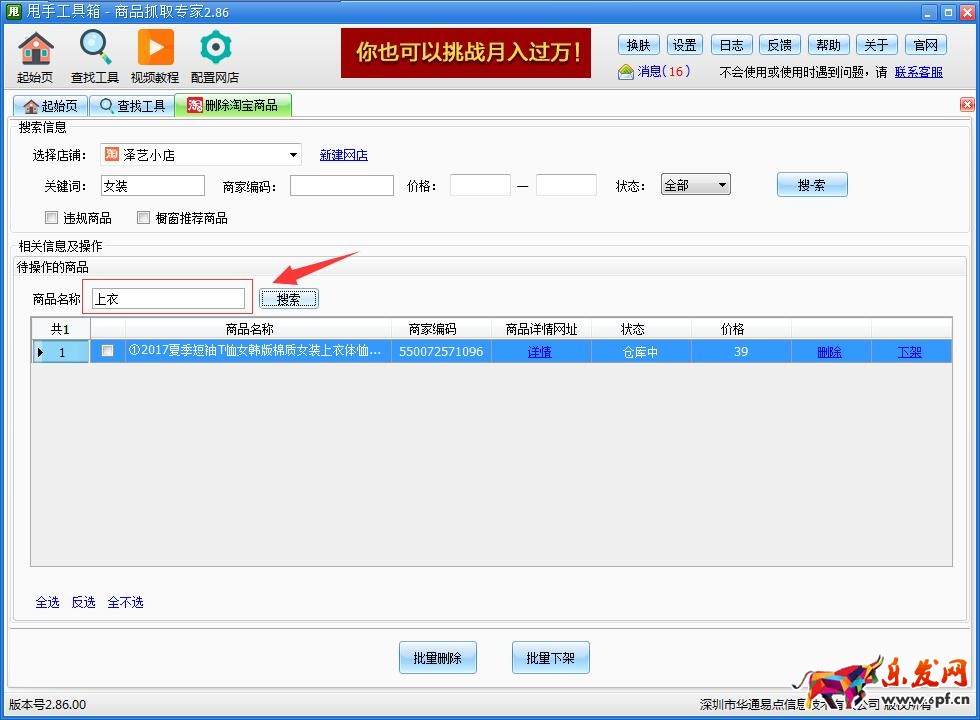Open the 视频教程 play icon
Screen dimensions: 980x720
pyautogui.click(x=155, y=48)
